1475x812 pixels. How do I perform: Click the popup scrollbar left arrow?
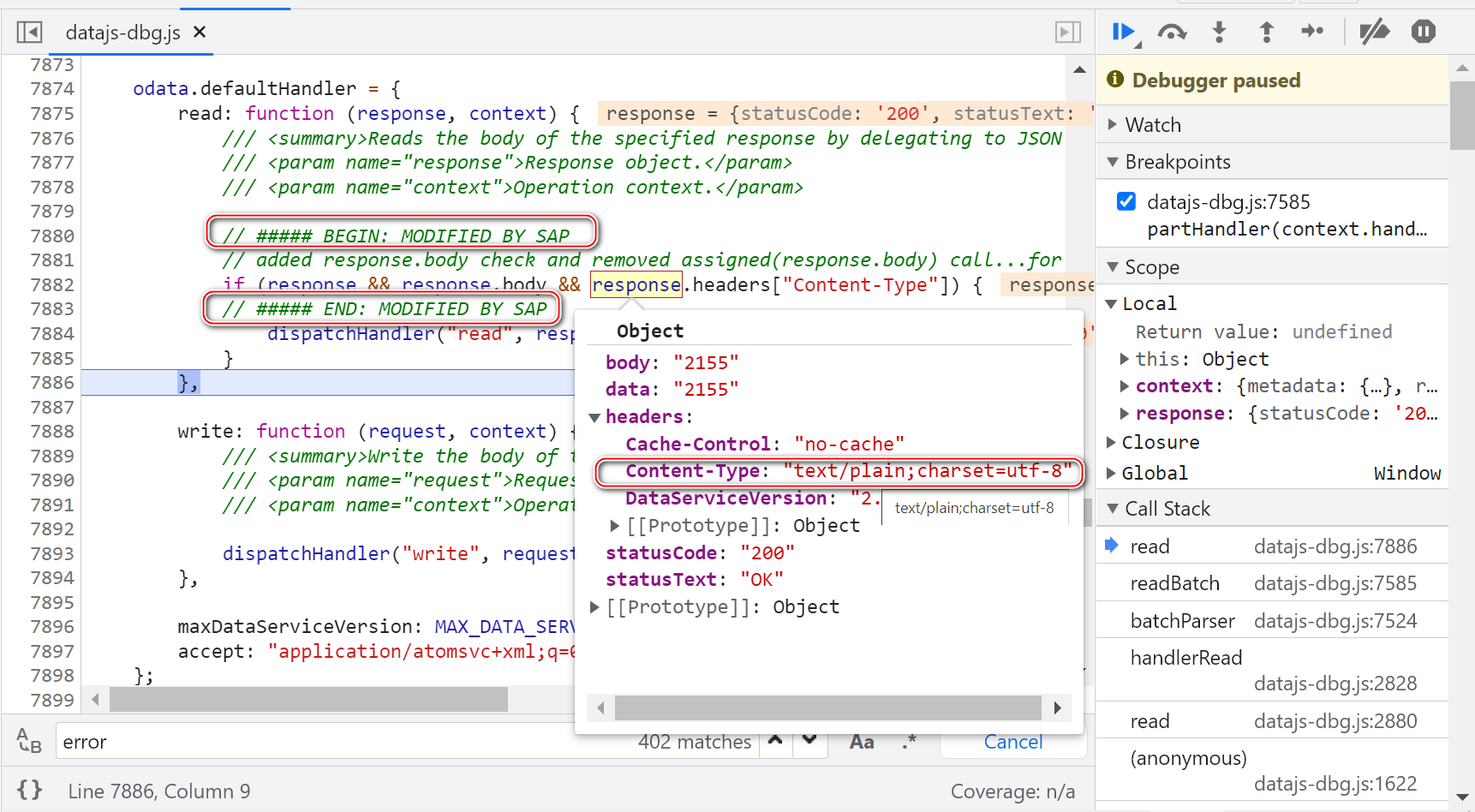point(600,708)
